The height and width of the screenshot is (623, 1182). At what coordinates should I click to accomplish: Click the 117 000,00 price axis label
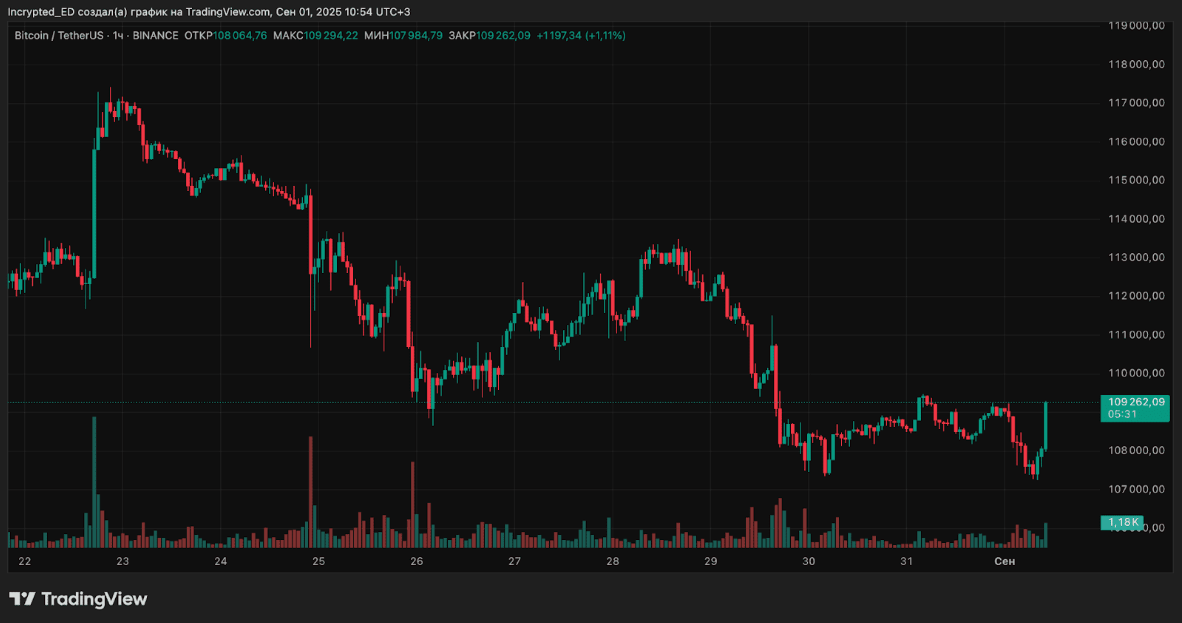(x=1136, y=103)
